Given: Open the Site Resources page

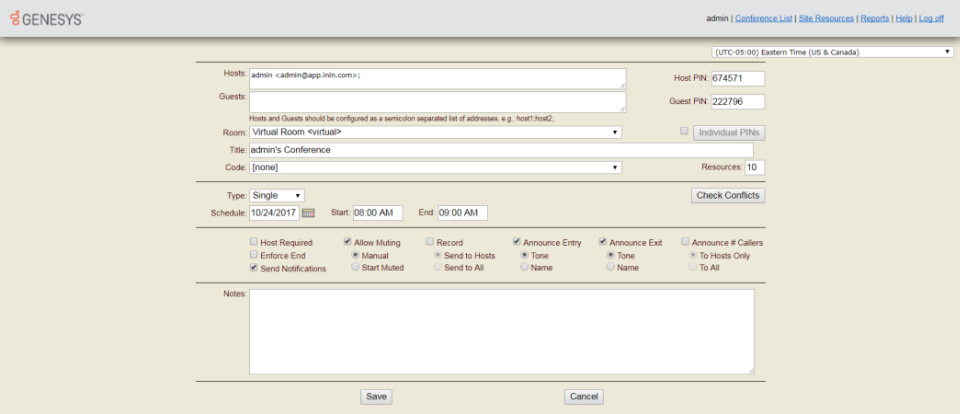Looking at the screenshot, I should pos(826,18).
